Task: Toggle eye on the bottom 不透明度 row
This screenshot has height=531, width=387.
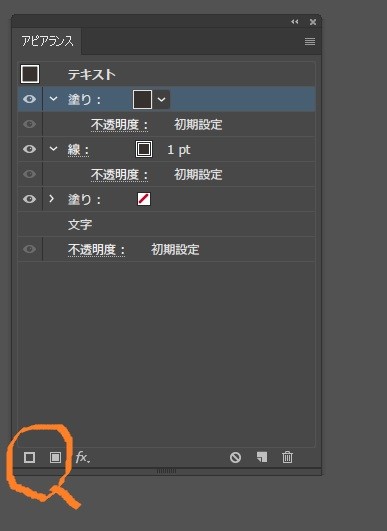Action: click(29, 249)
